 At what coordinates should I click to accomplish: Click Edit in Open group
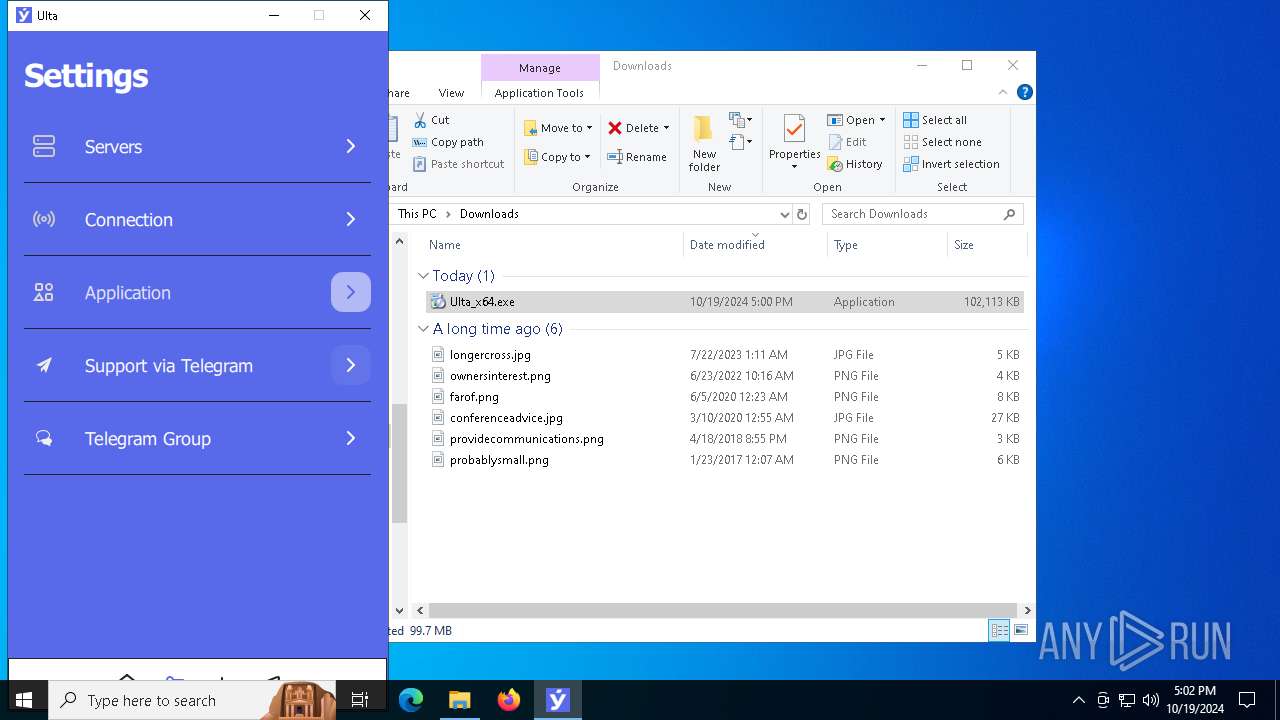click(x=848, y=142)
